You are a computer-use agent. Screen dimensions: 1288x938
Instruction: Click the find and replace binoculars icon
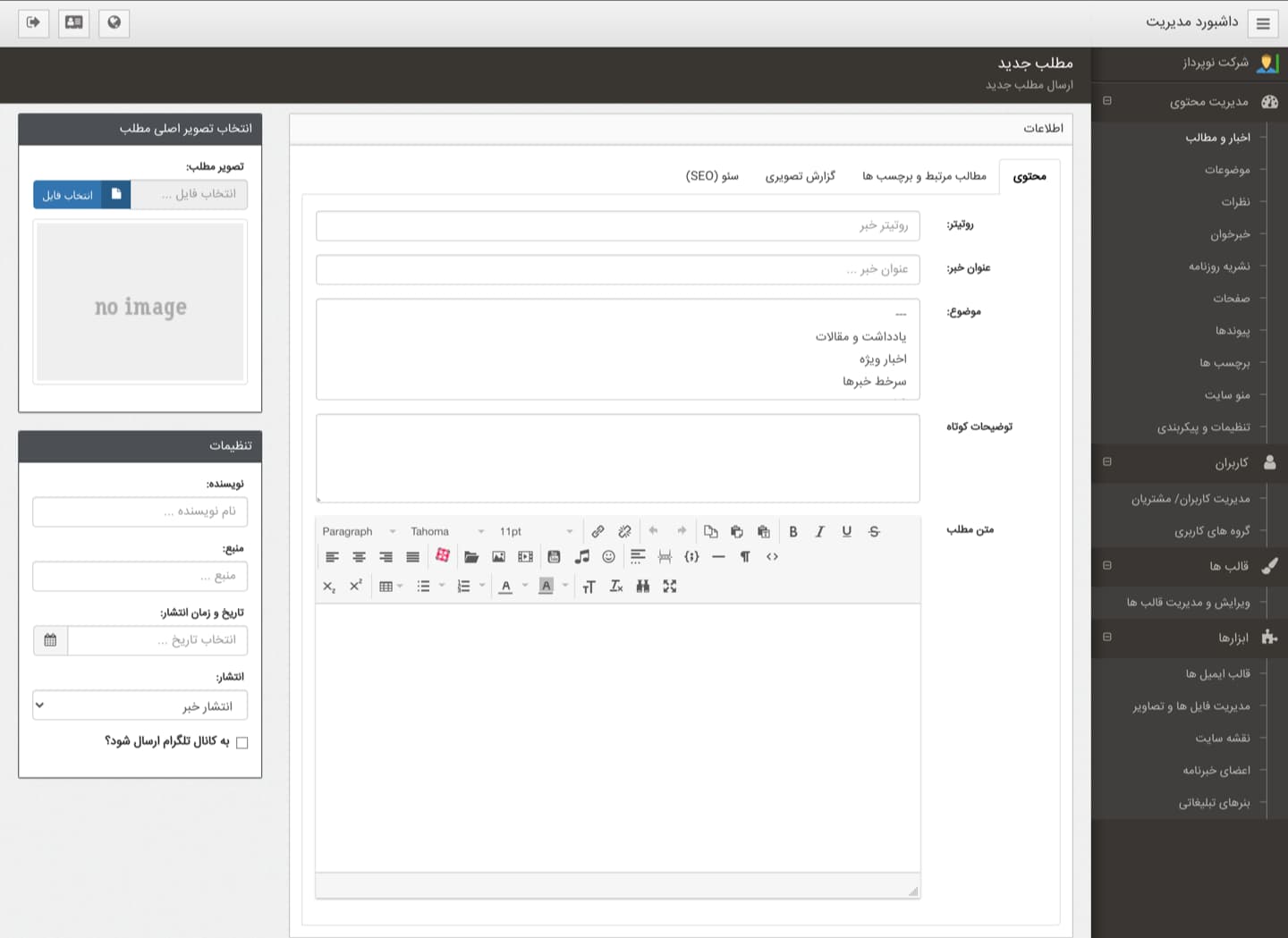[642, 587]
